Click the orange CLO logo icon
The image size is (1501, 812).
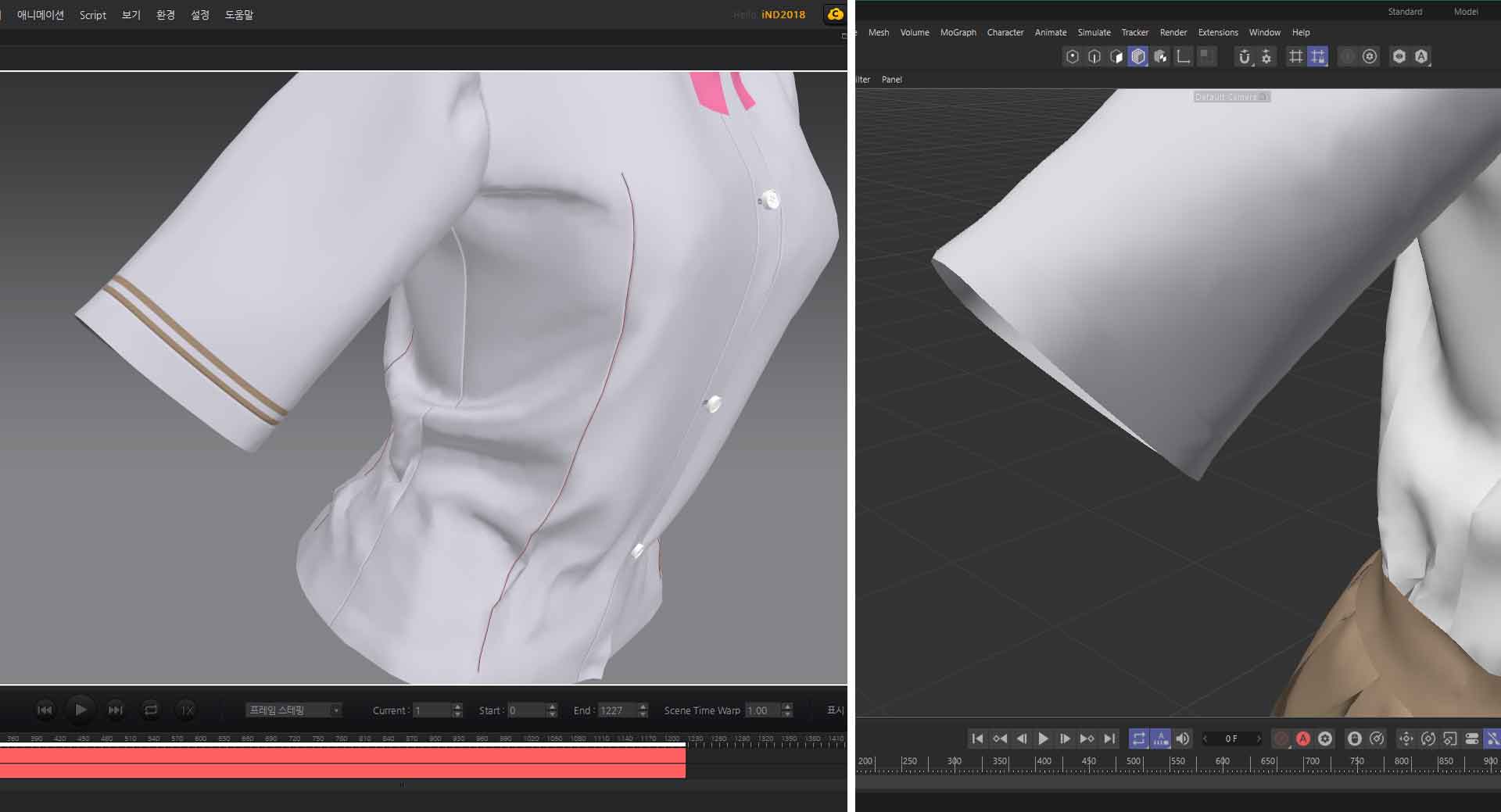click(x=835, y=14)
